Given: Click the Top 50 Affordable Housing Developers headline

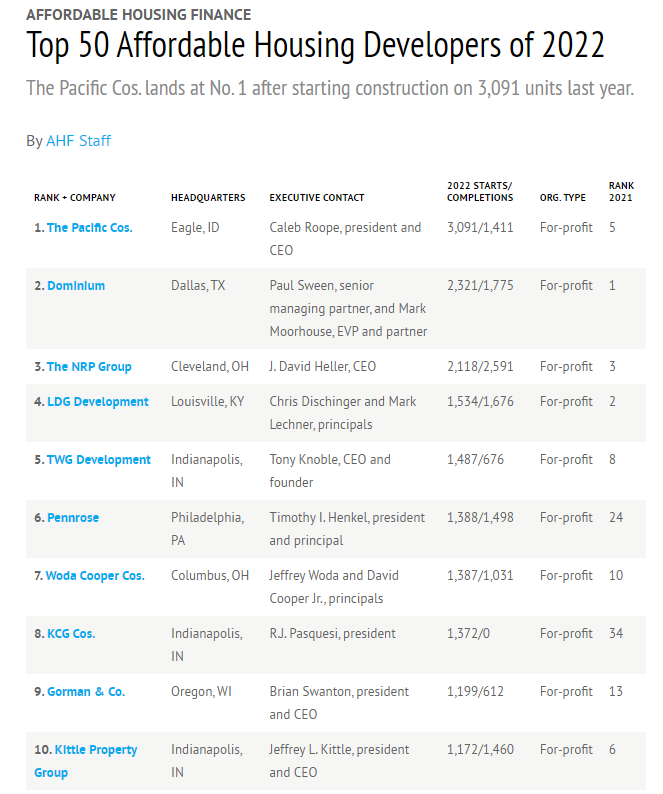Looking at the screenshot, I should click(x=316, y=45).
